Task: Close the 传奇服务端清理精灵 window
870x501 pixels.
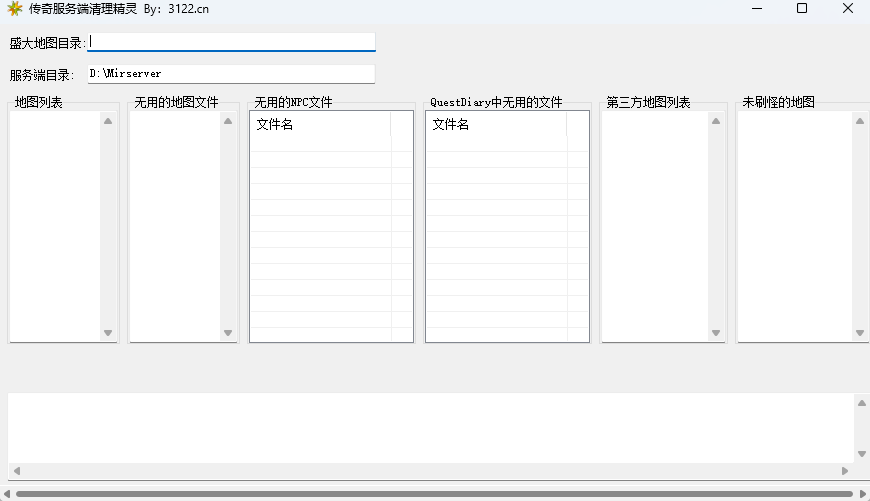Action: coord(848,8)
